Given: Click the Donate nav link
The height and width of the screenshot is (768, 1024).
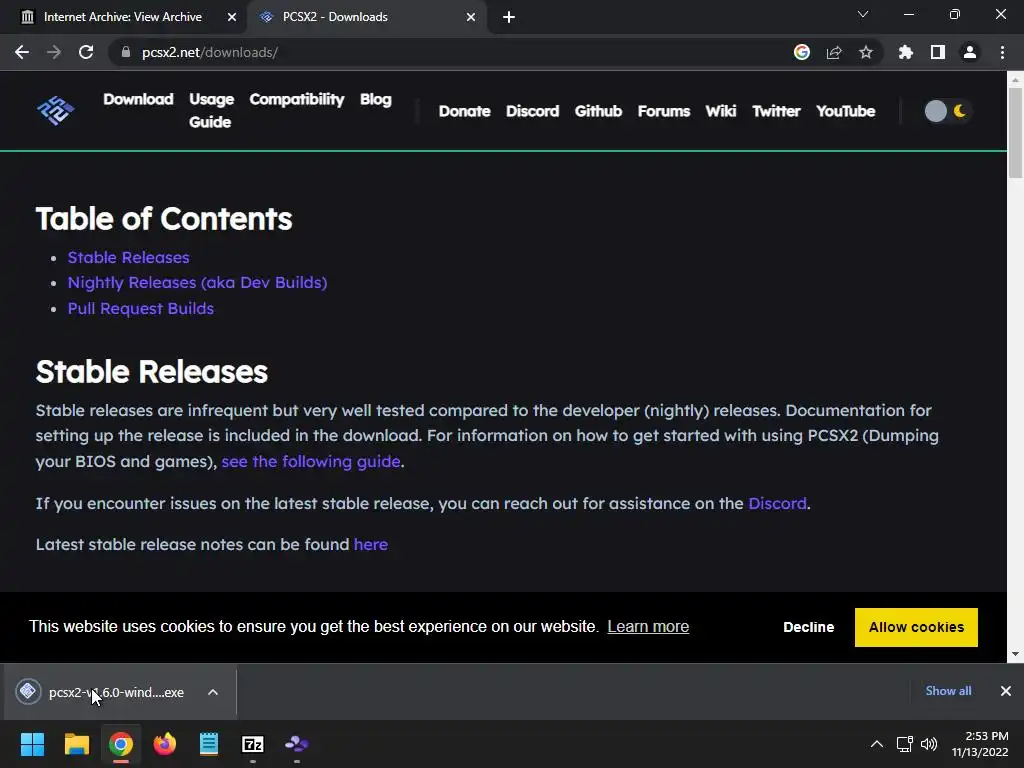Looking at the screenshot, I should click(x=464, y=111).
